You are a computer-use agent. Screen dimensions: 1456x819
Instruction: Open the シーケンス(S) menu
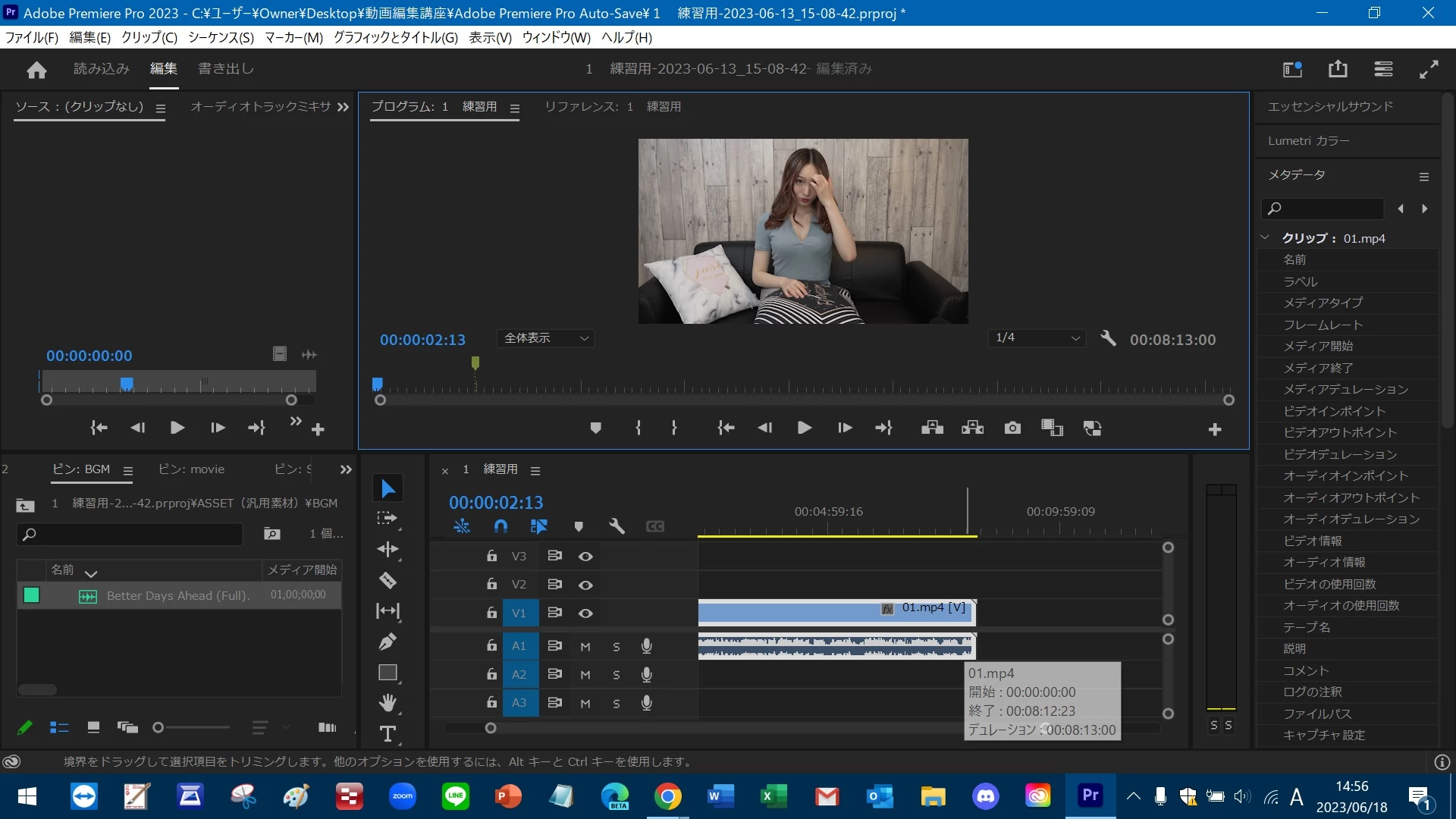[221, 38]
